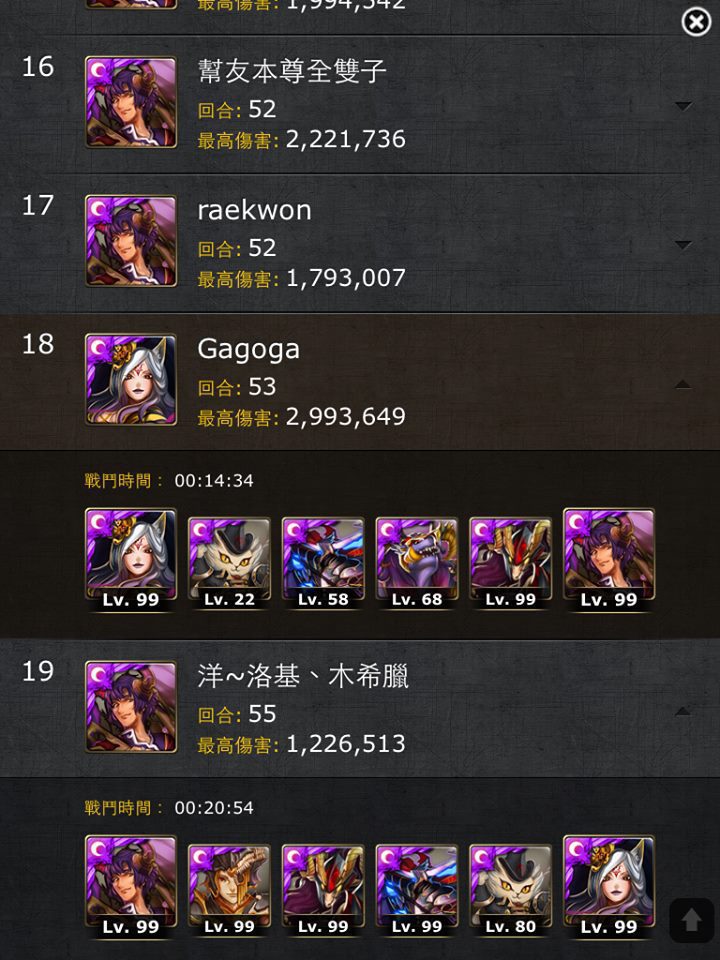
Task: Open rank 16 player's leader avatar
Action: click(131, 102)
